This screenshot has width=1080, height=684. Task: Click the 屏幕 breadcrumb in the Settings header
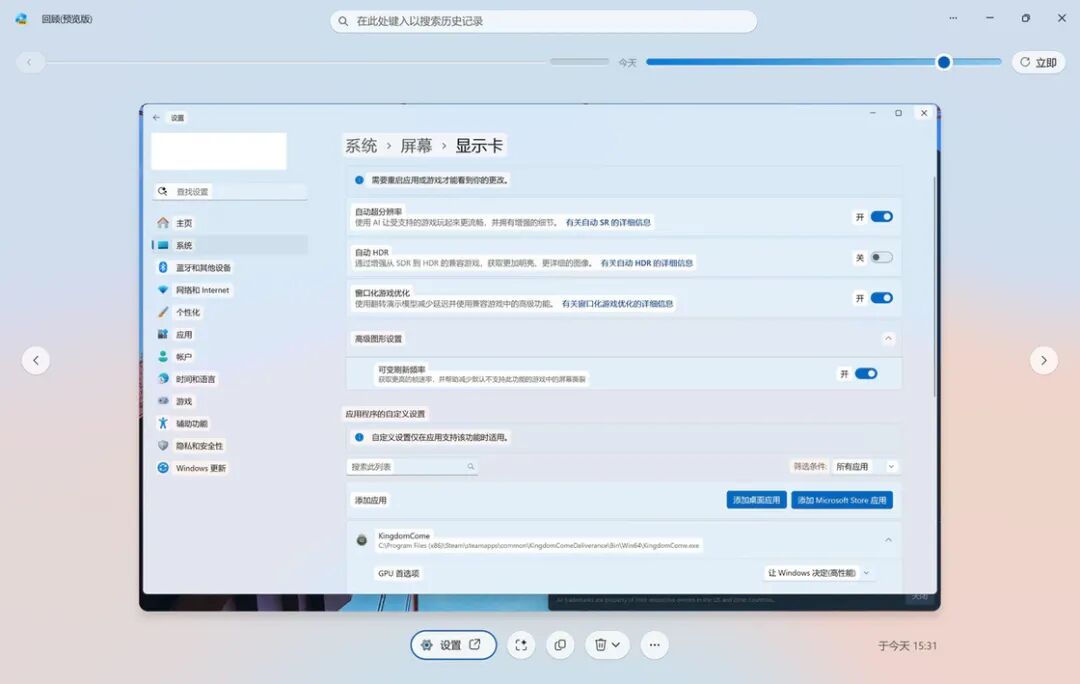(x=416, y=146)
